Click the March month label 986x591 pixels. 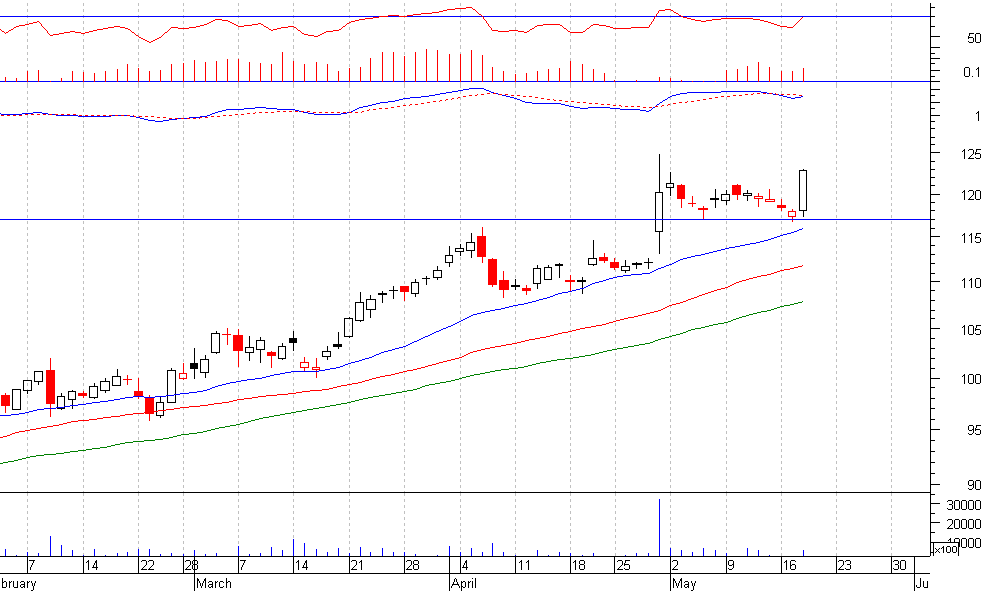(x=214, y=583)
